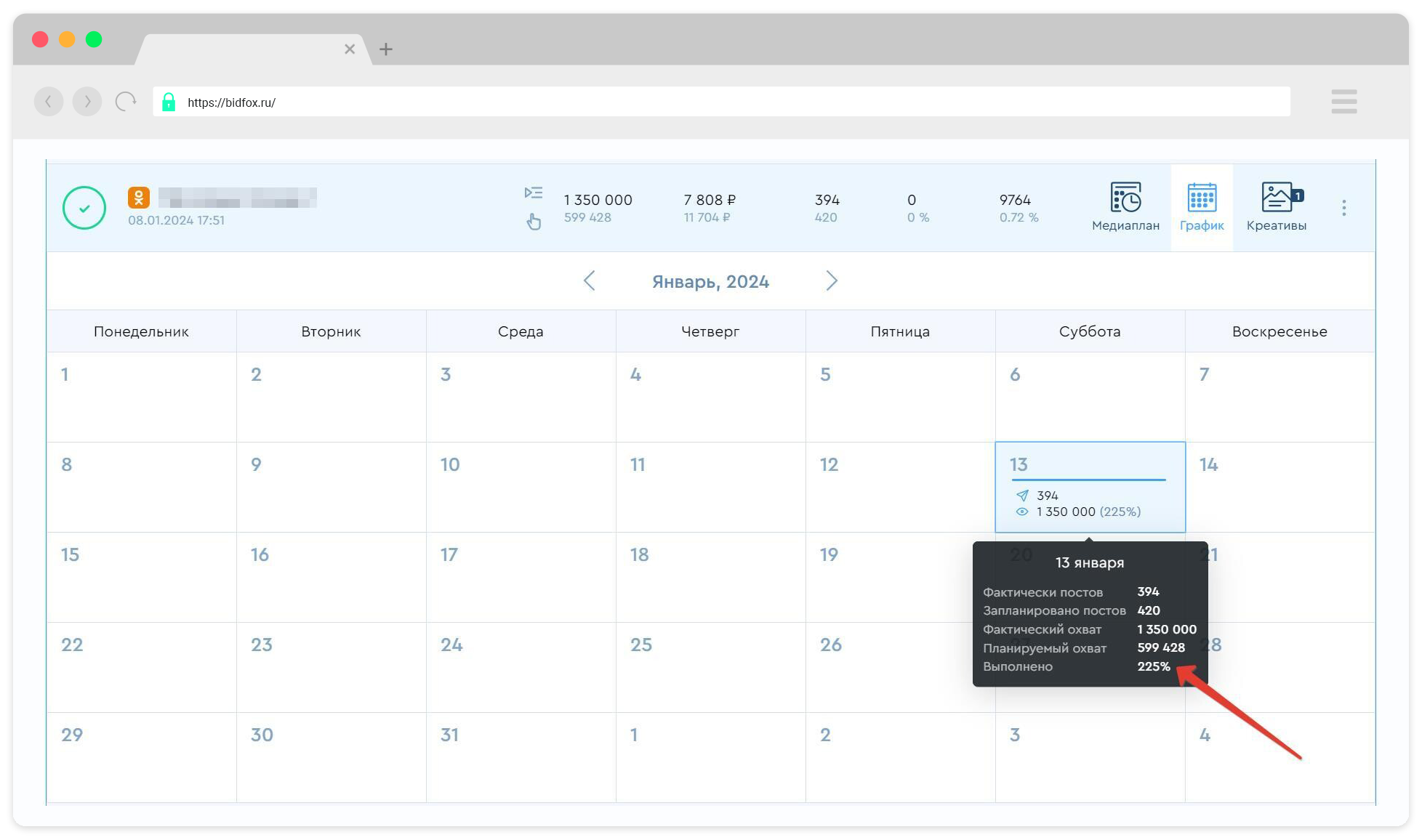Go to next month with right chevron
This screenshot has width=1422, height=840.
click(832, 281)
